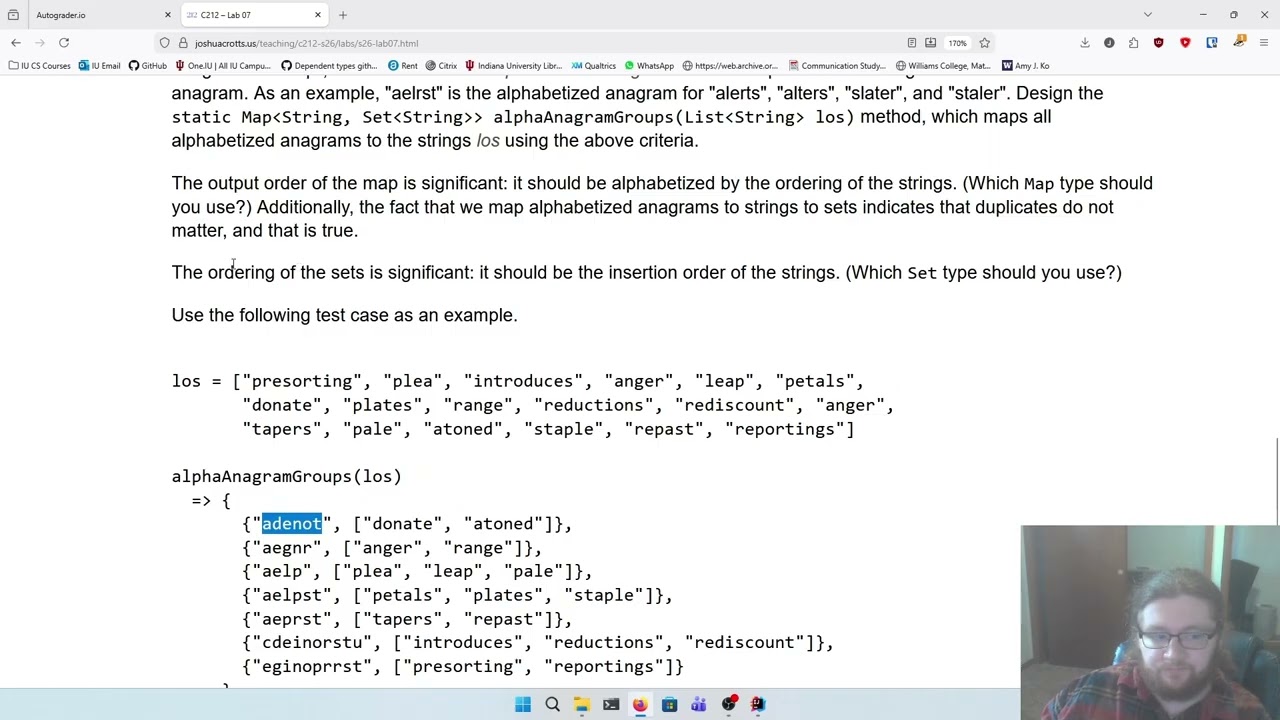Open the Indiana University Libraries bookmark

click(513, 66)
